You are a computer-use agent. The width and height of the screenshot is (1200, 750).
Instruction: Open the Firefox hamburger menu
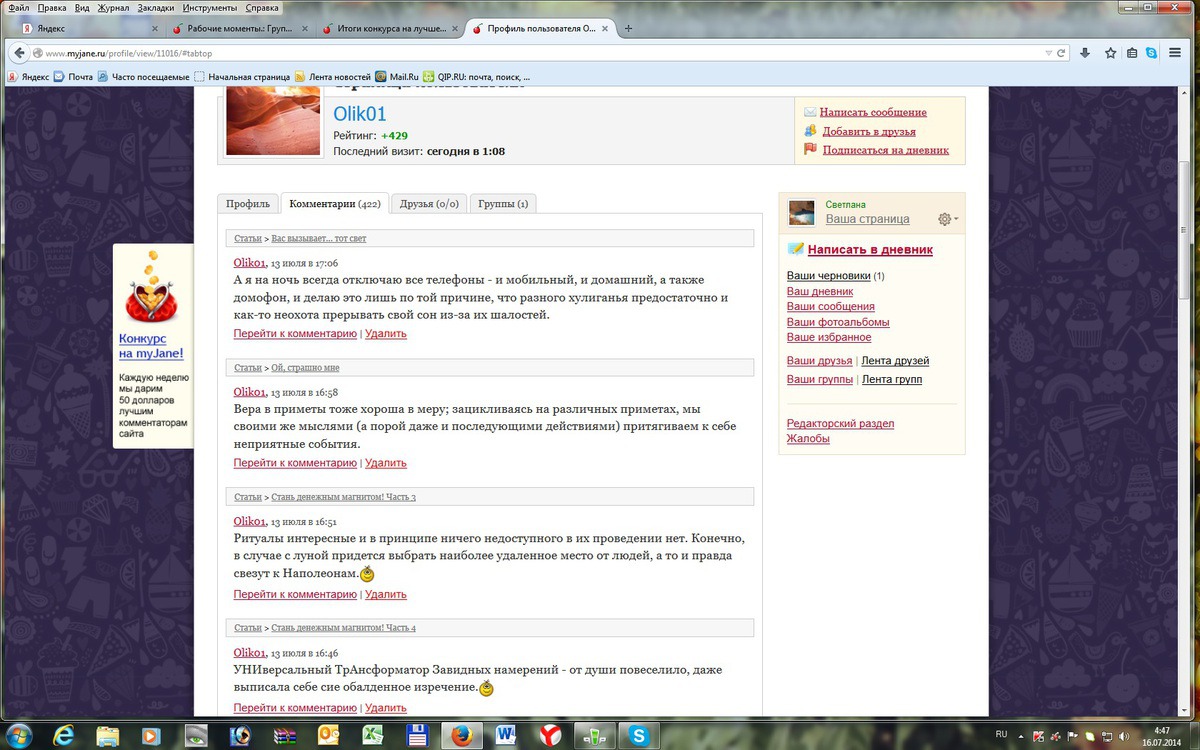1175,53
